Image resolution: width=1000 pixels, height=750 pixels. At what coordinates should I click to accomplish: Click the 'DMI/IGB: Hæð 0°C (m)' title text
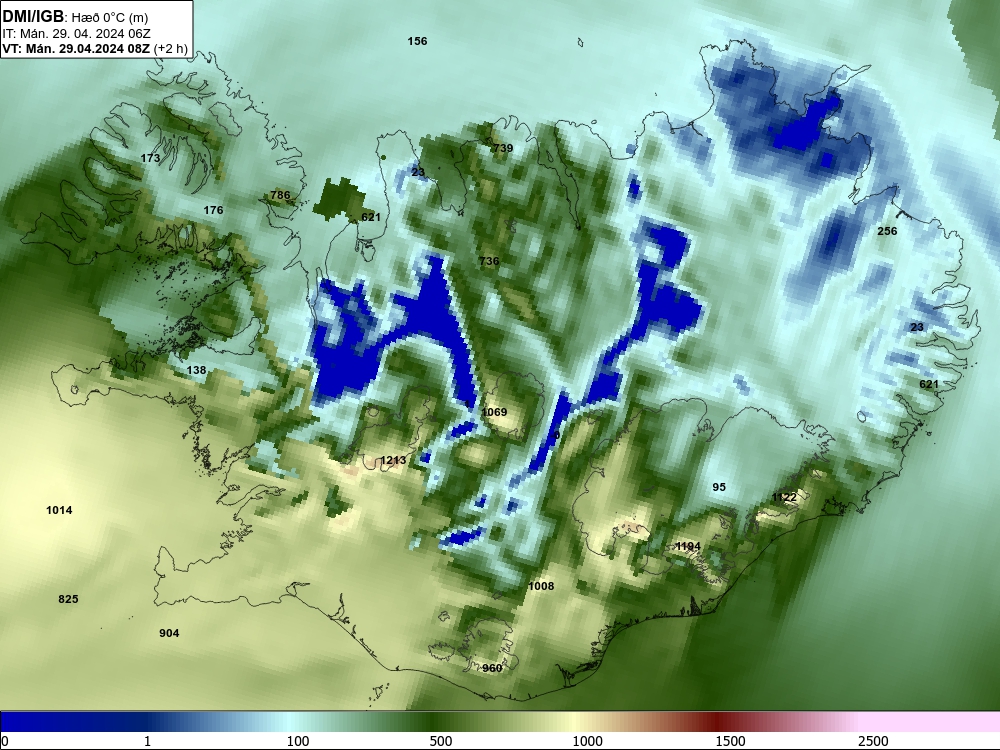coord(75,17)
